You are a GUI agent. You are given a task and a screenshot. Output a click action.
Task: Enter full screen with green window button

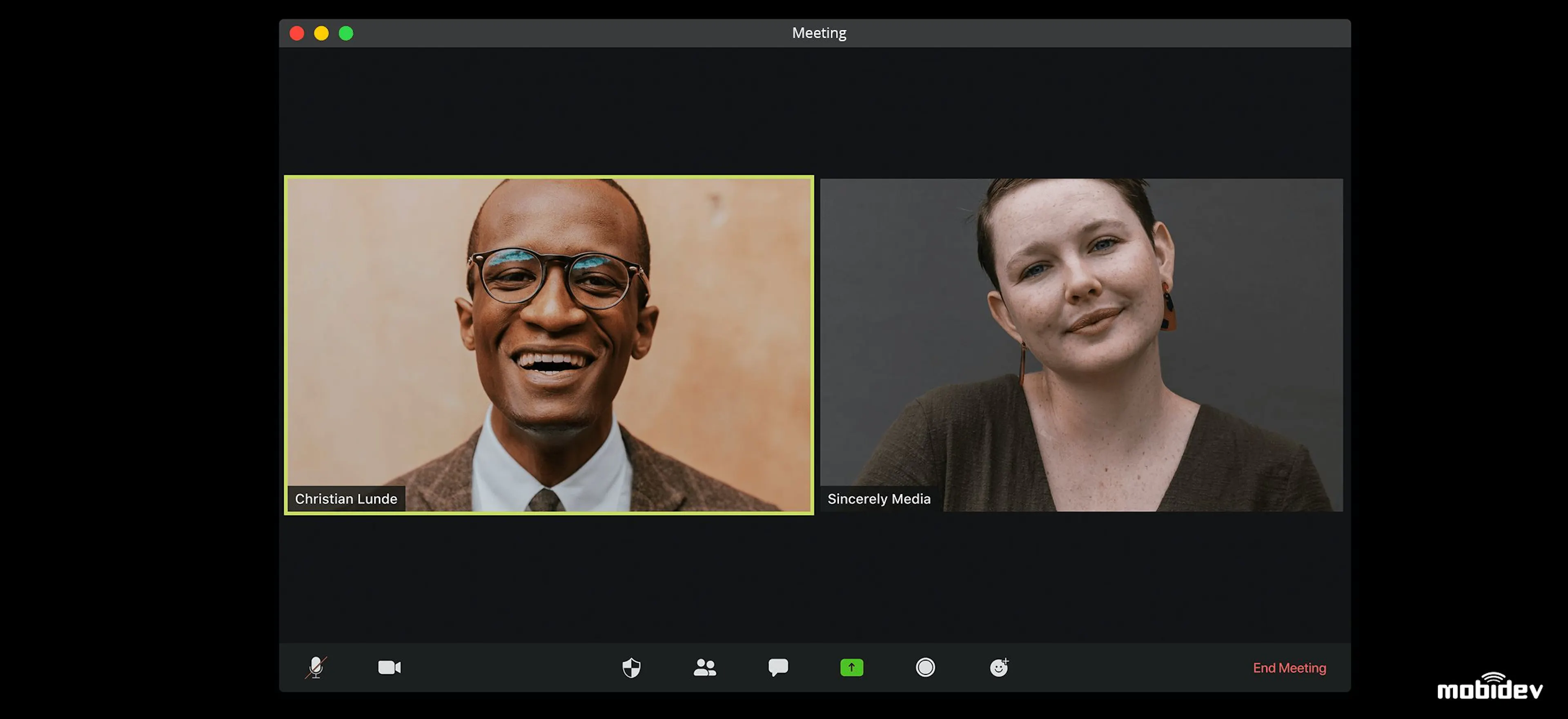point(346,33)
